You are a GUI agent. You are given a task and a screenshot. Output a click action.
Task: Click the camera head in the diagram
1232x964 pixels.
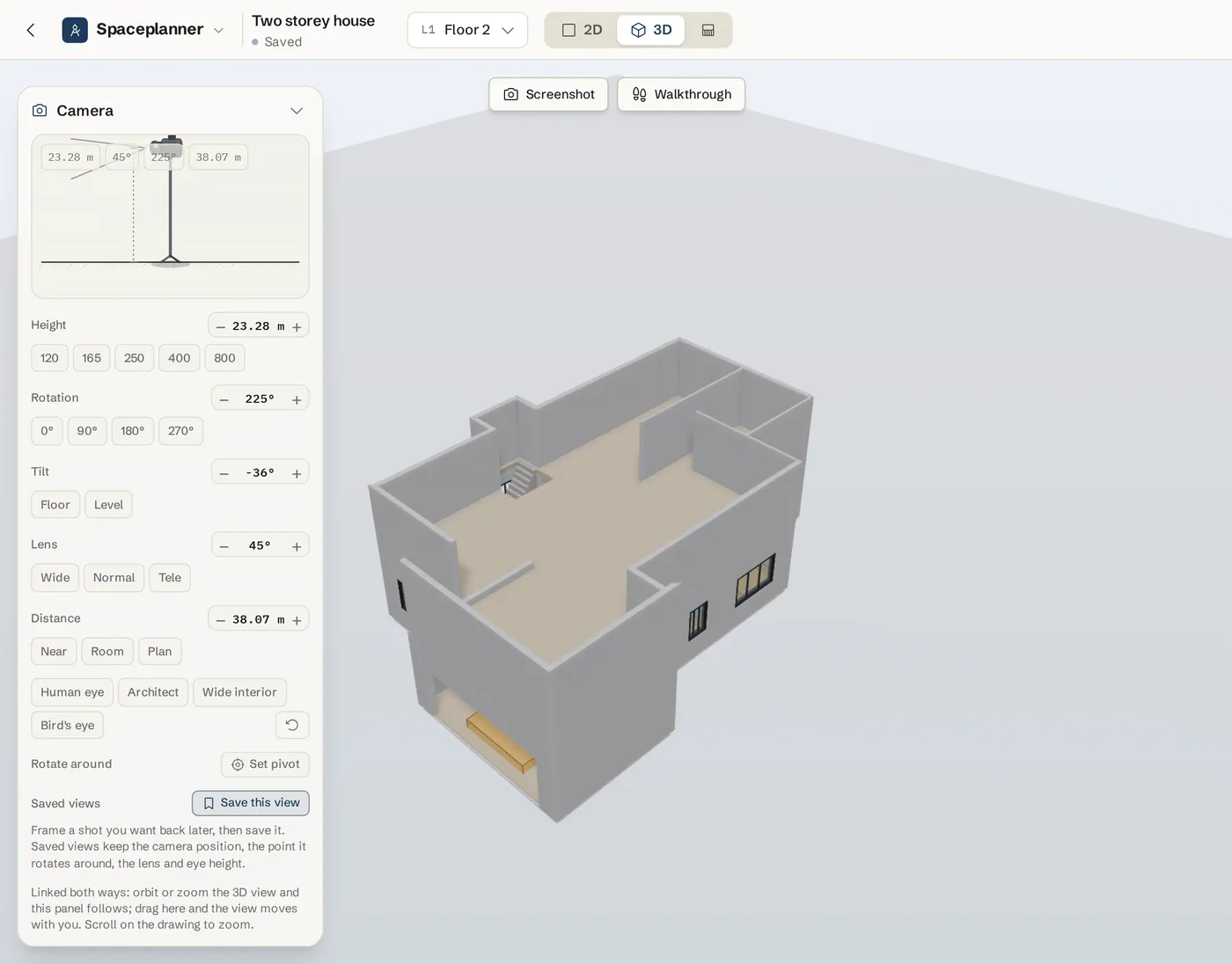pos(166,145)
